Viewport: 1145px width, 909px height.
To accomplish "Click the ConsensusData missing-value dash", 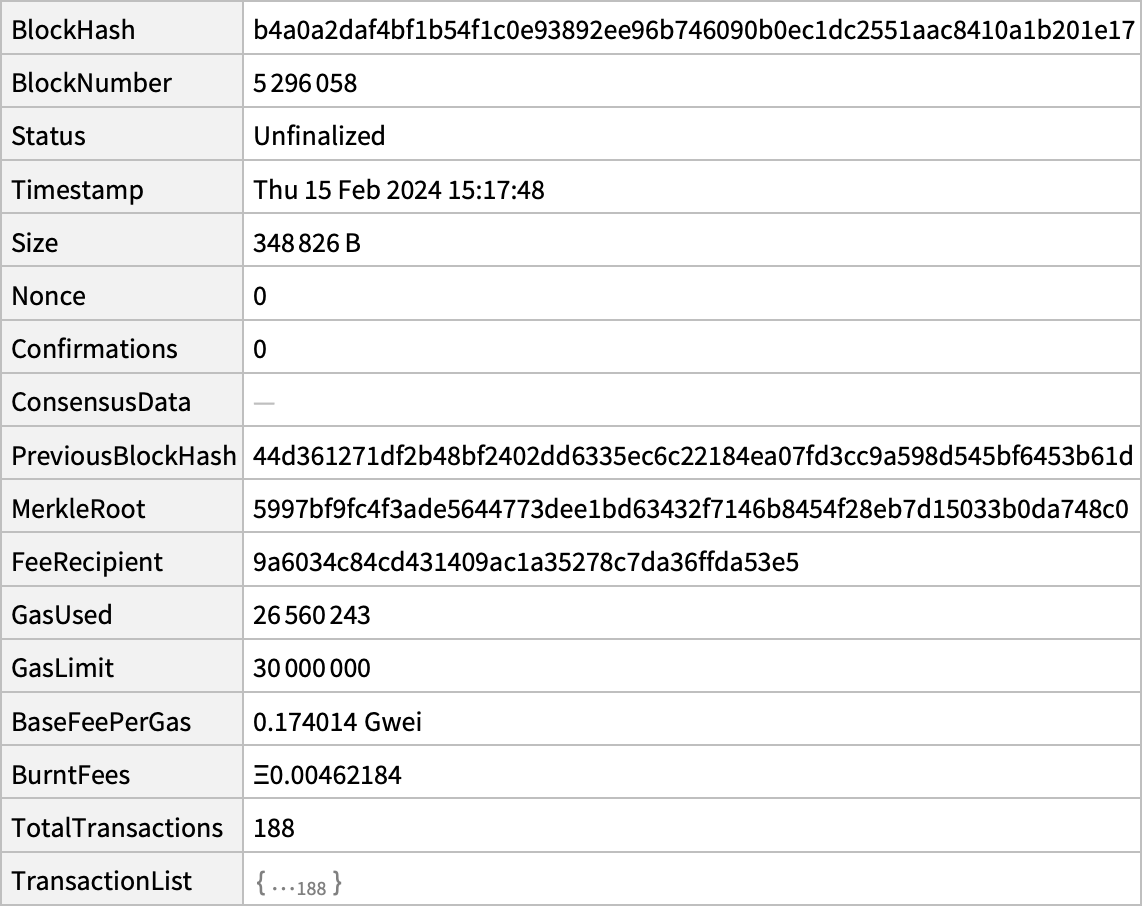I will pos(264,403).
